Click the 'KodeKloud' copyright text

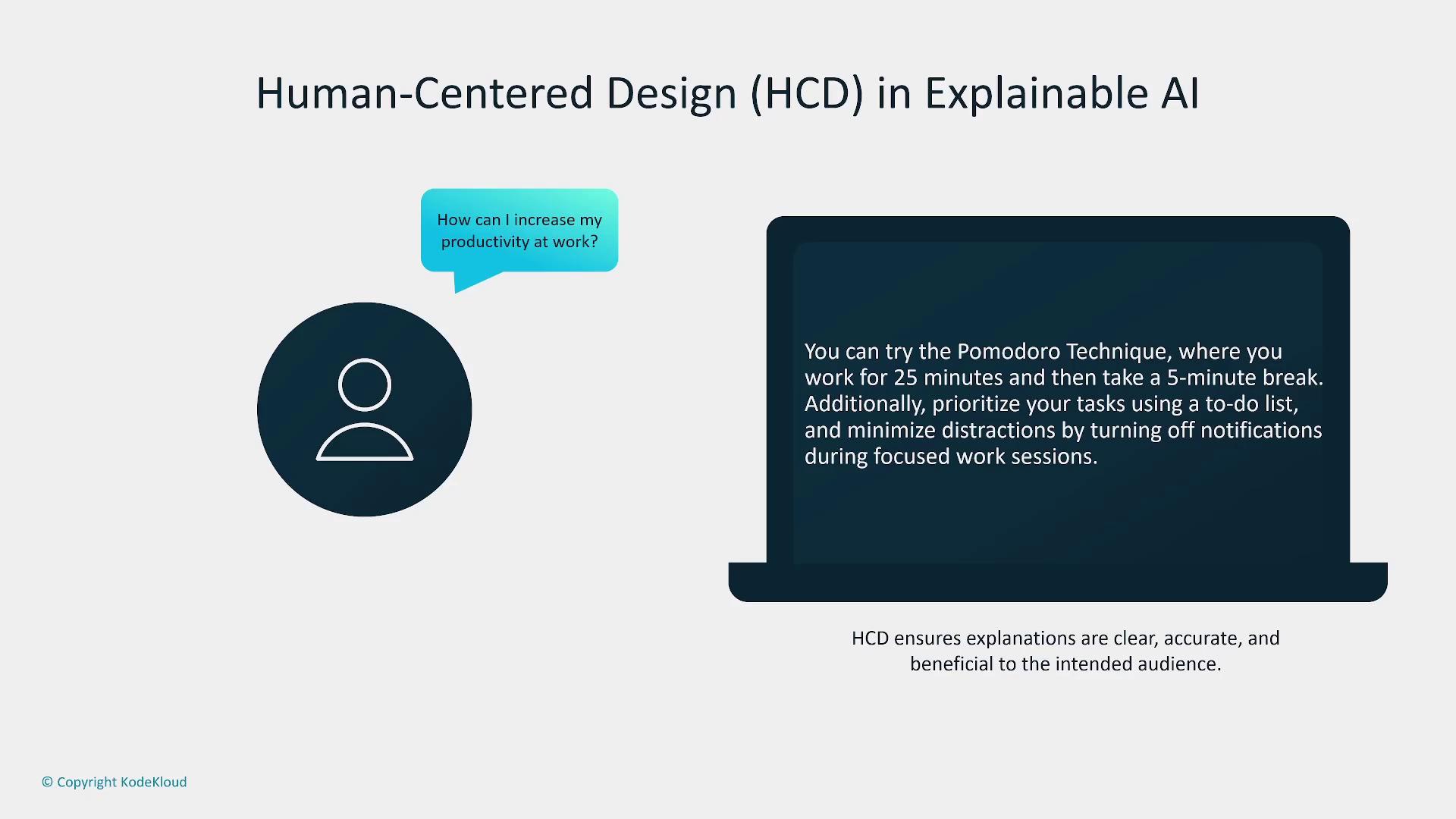[153, 782]
